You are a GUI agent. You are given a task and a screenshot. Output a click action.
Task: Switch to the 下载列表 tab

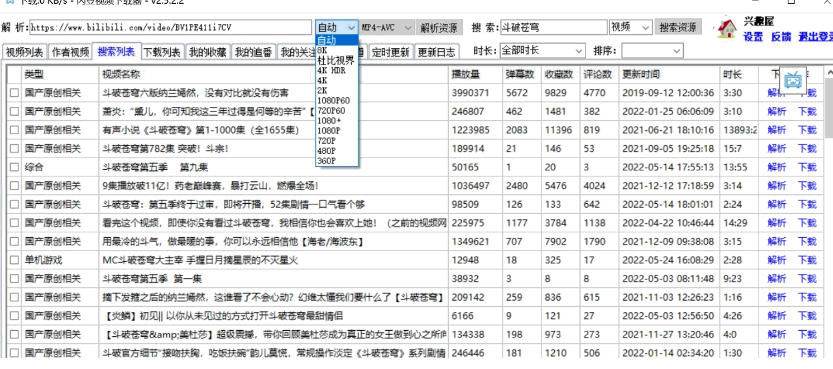pyautogui.click(x=163, y=52)
